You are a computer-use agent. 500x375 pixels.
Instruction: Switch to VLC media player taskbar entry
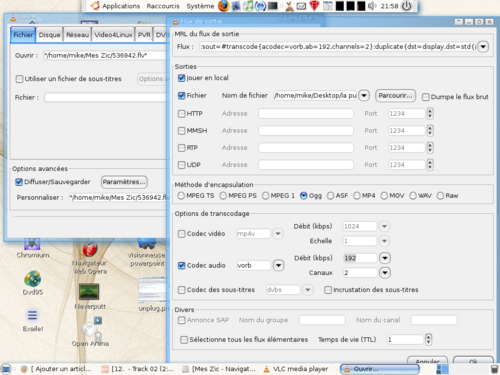tap(296, 369)
